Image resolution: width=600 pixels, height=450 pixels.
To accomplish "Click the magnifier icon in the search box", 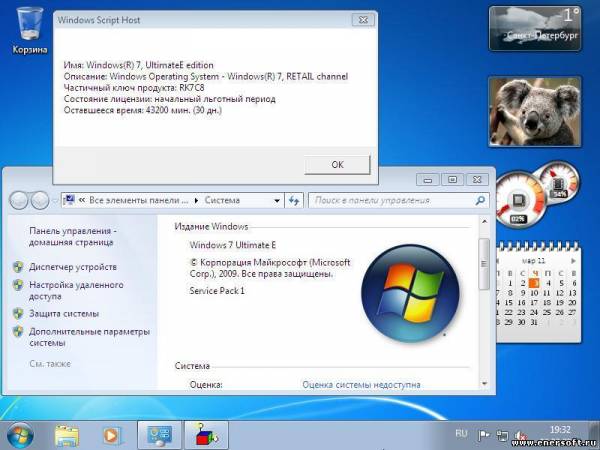I will click(x=479, y=200).
